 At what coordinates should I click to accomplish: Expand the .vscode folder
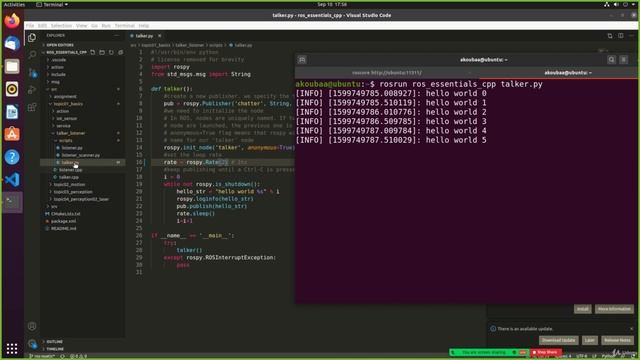[x=59, y=60]
